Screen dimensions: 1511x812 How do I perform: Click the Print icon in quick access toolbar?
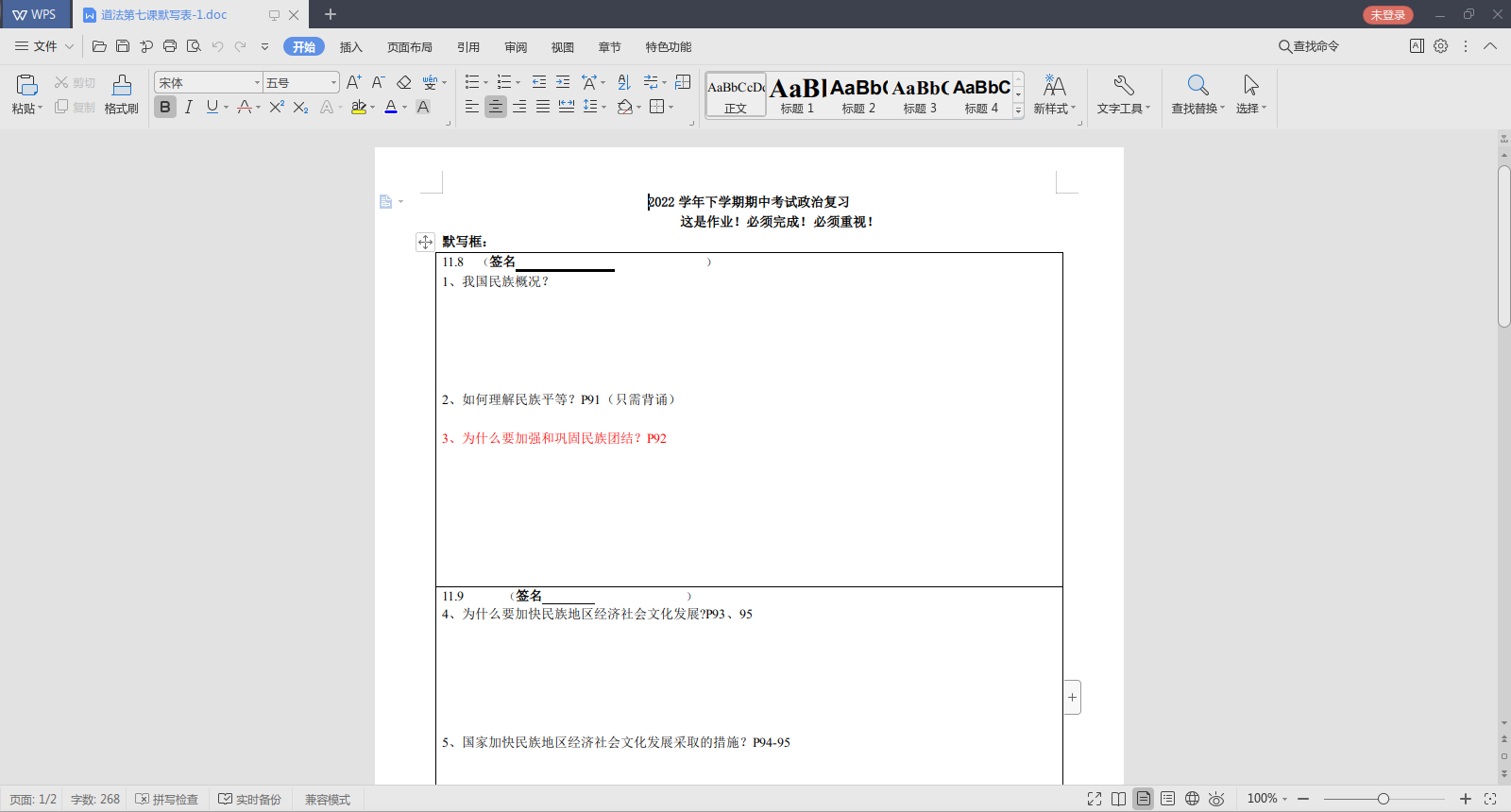(x=170, y=46)
